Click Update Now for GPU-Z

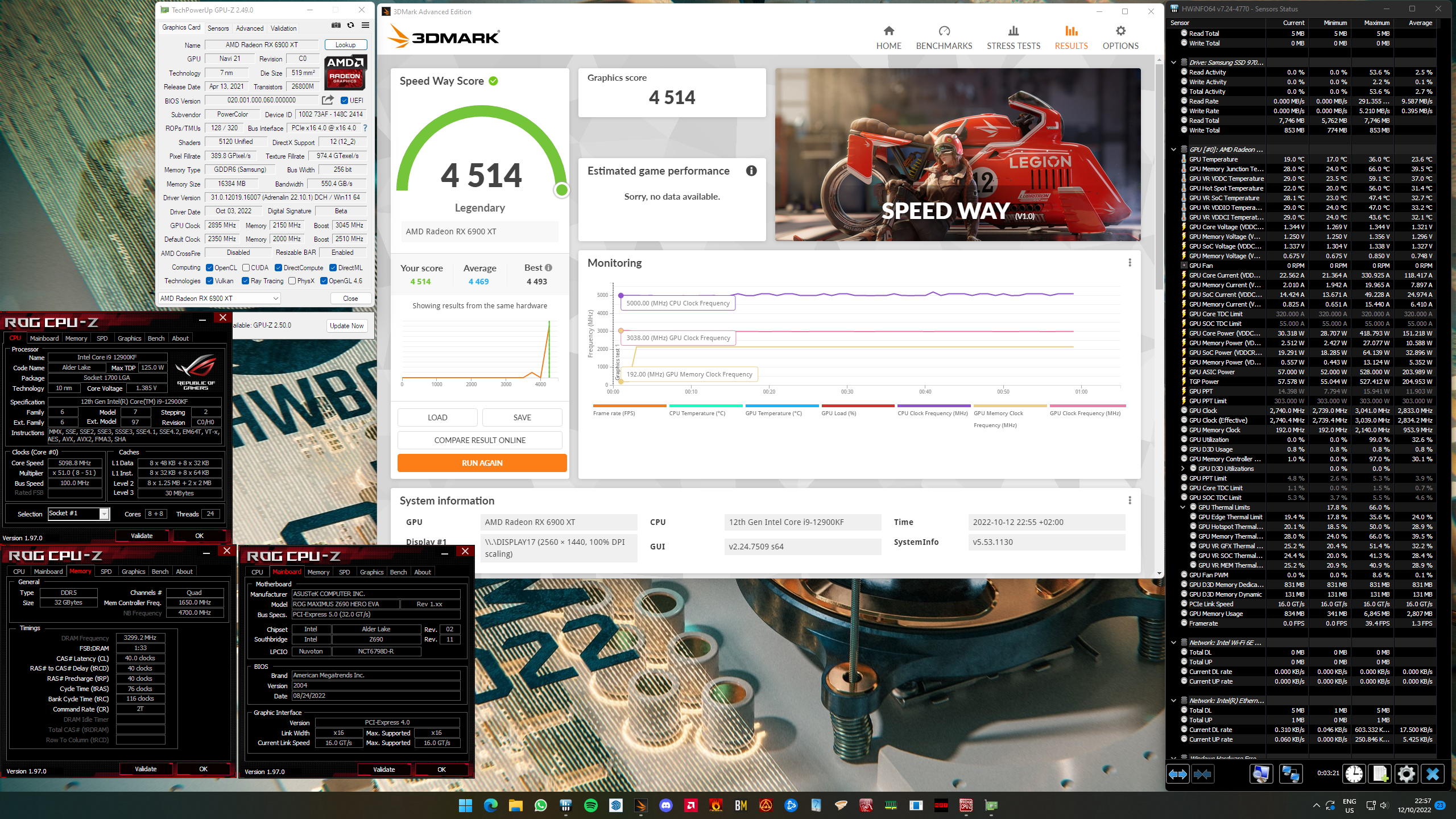(346, 326)
